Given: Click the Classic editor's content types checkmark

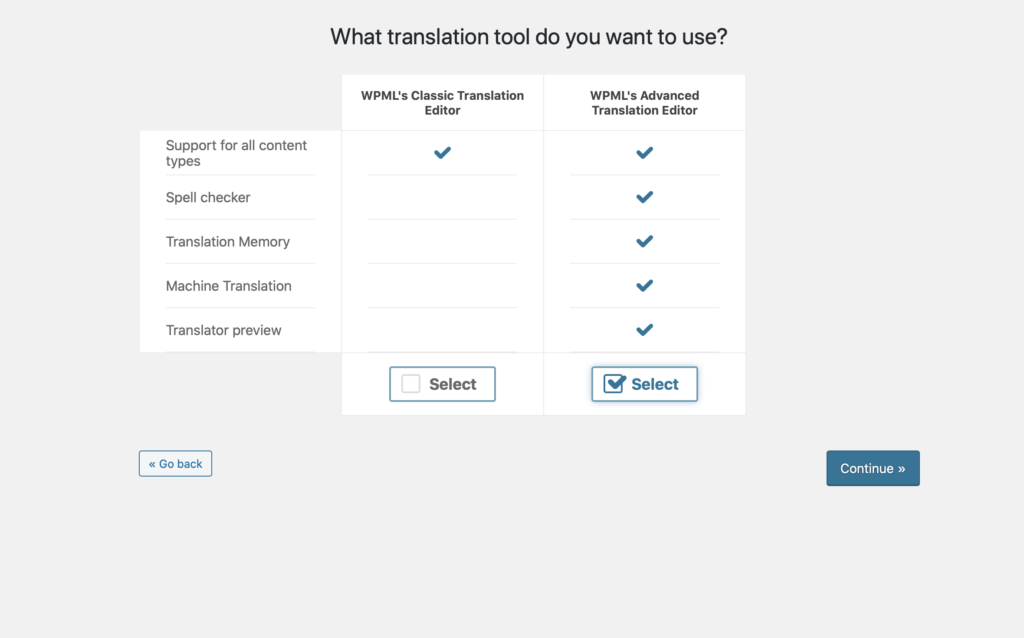Looking at the screenshot, I should [x=442, y=153].
